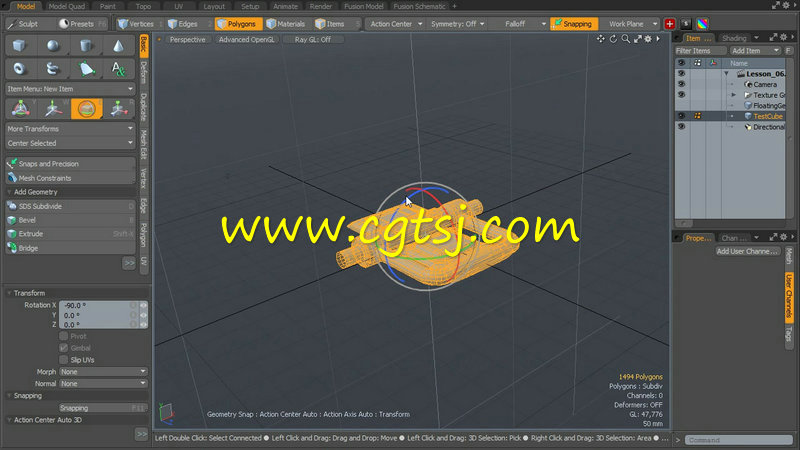Open Fusion Schematic layout tab
Viewport: 800px width, 450px height.
point(419,6)
